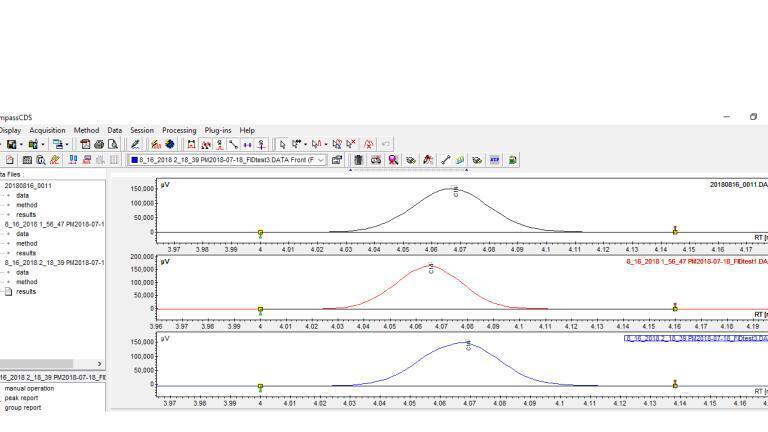This screenshot has width=768, height=432.
Task: Click the yellow start marker in black chromatogram
Action: coord(261,233)
